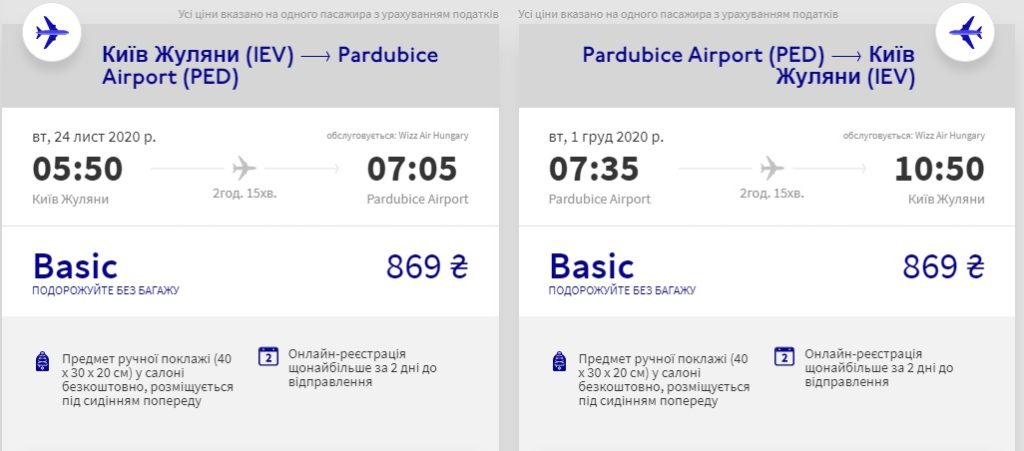Click the backpack icon on the 24 лист flight card

(42, 361)
